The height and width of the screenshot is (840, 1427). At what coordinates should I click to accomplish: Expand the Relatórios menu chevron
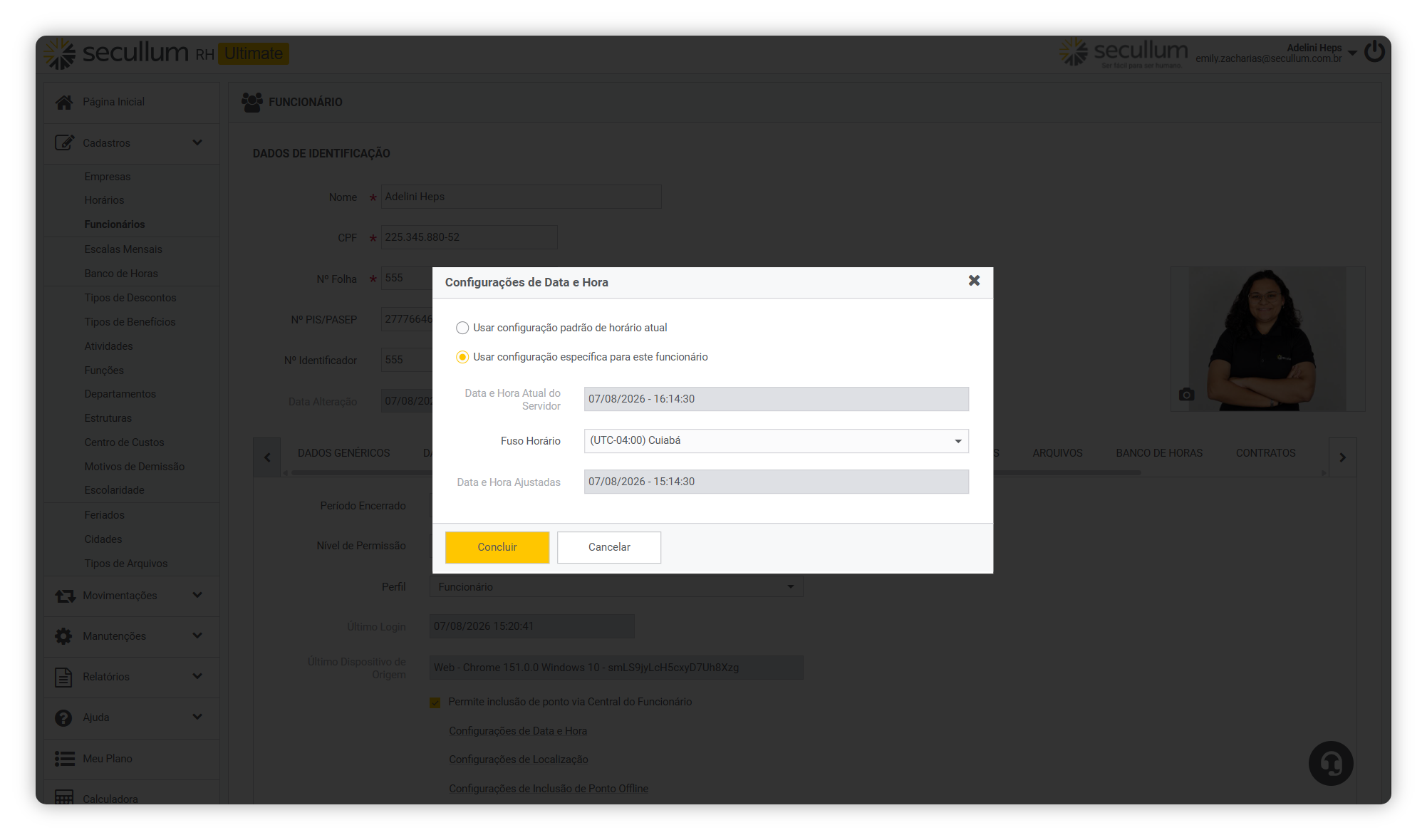(x=197, y=676)
